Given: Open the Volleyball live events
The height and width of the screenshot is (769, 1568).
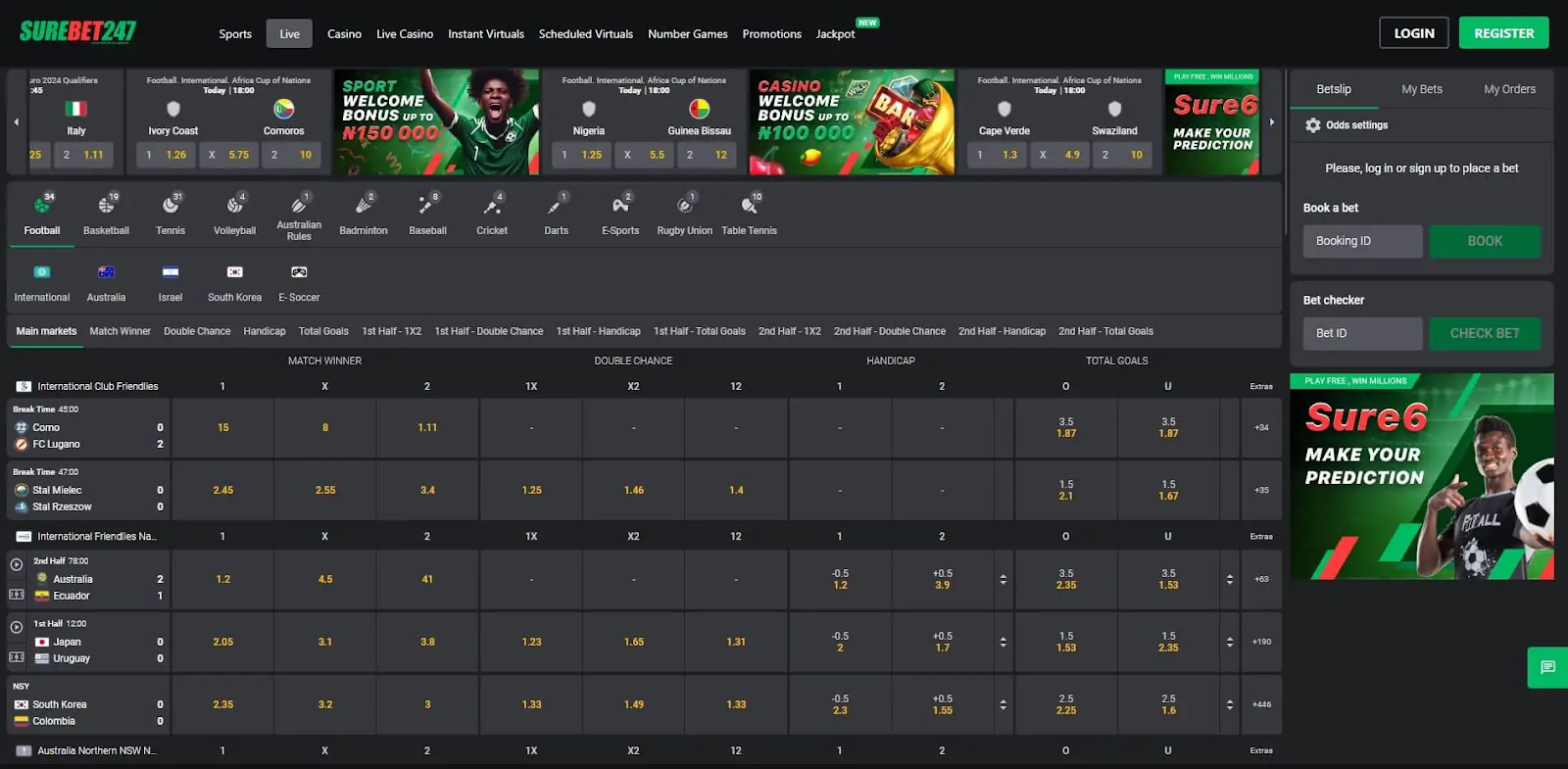Looking at the screenshot, I should (x=234, y=206).
